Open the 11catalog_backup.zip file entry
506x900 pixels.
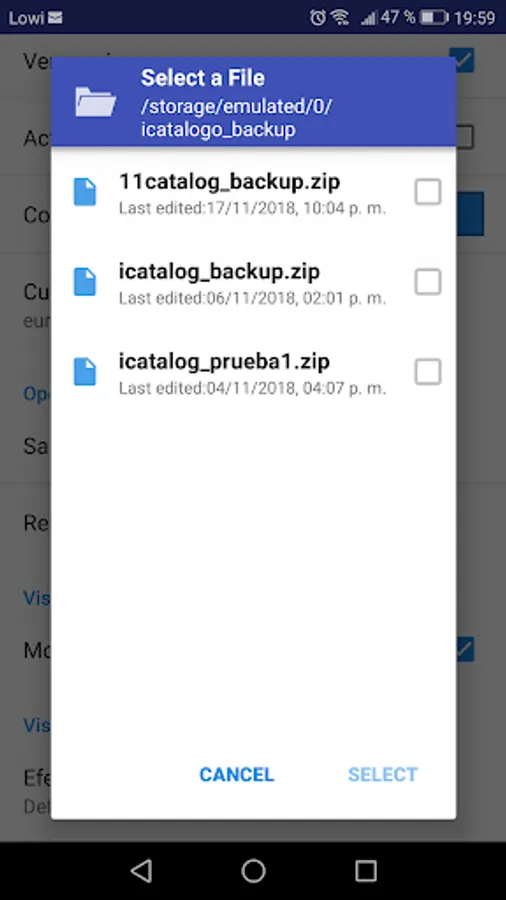tap(253, 192)
